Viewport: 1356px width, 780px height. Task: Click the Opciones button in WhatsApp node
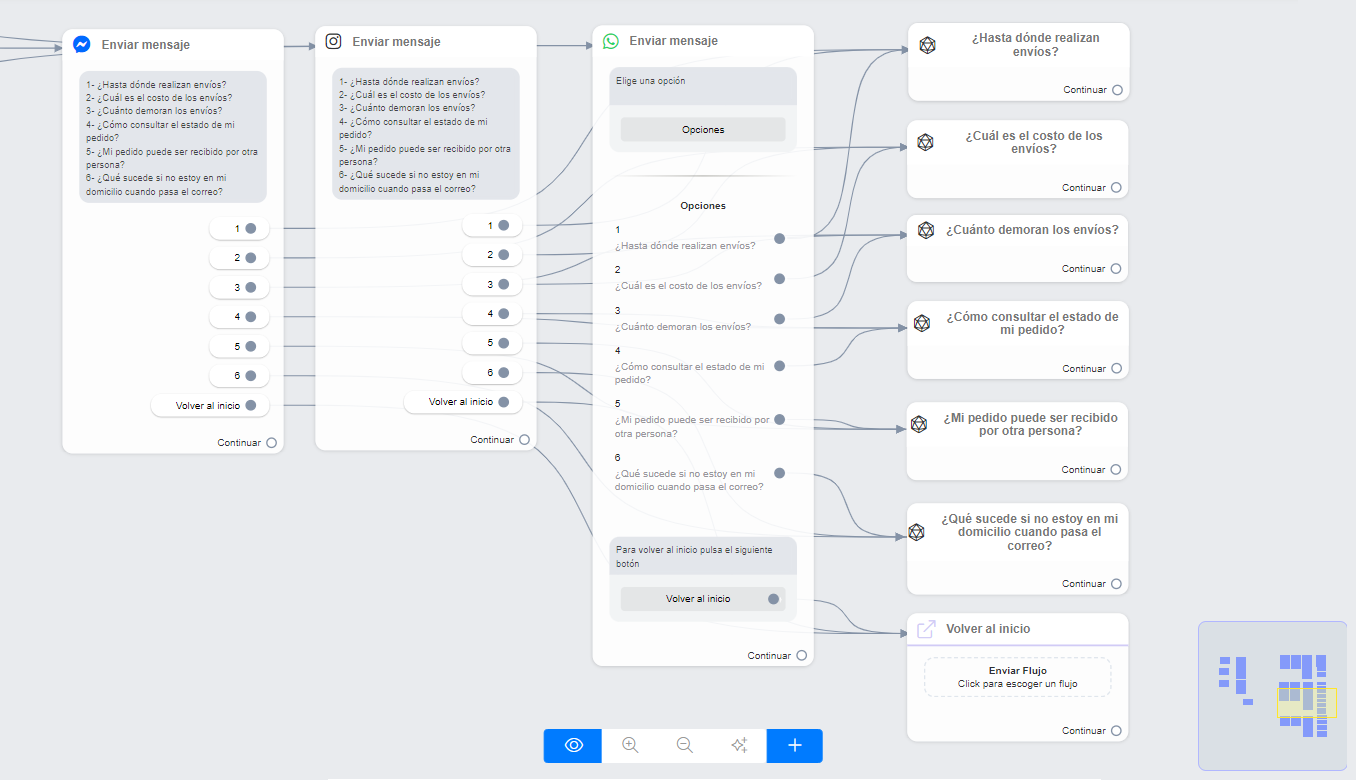pyautogui.click(x=703, y=130)
